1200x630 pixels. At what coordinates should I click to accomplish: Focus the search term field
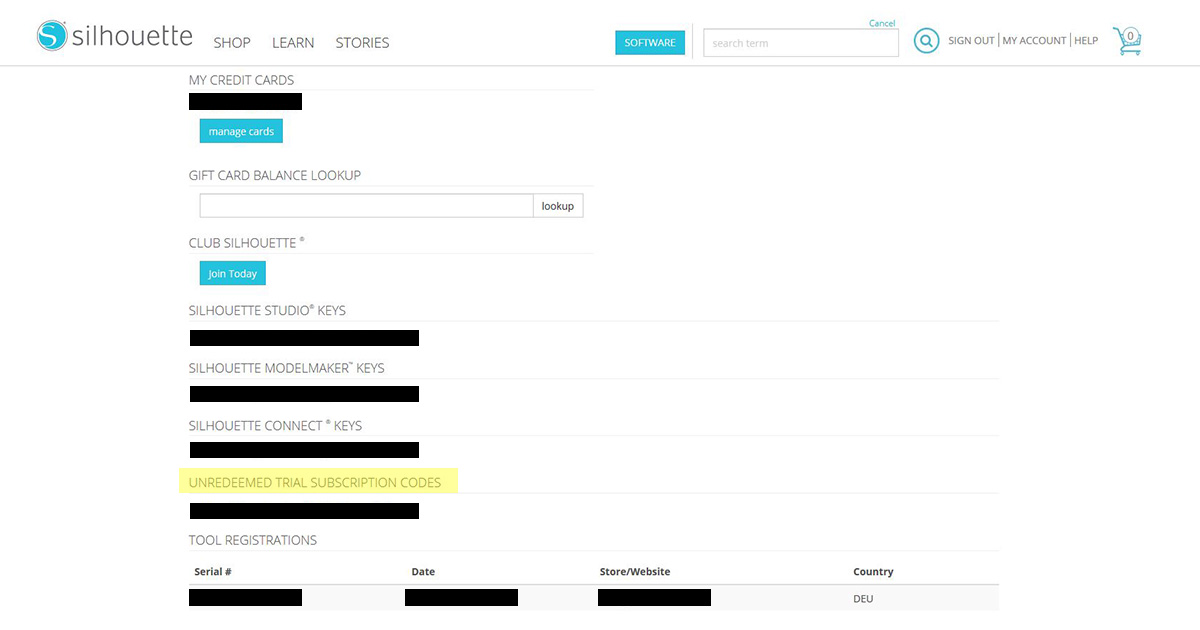pyautogui.click(x=800, y=43)
